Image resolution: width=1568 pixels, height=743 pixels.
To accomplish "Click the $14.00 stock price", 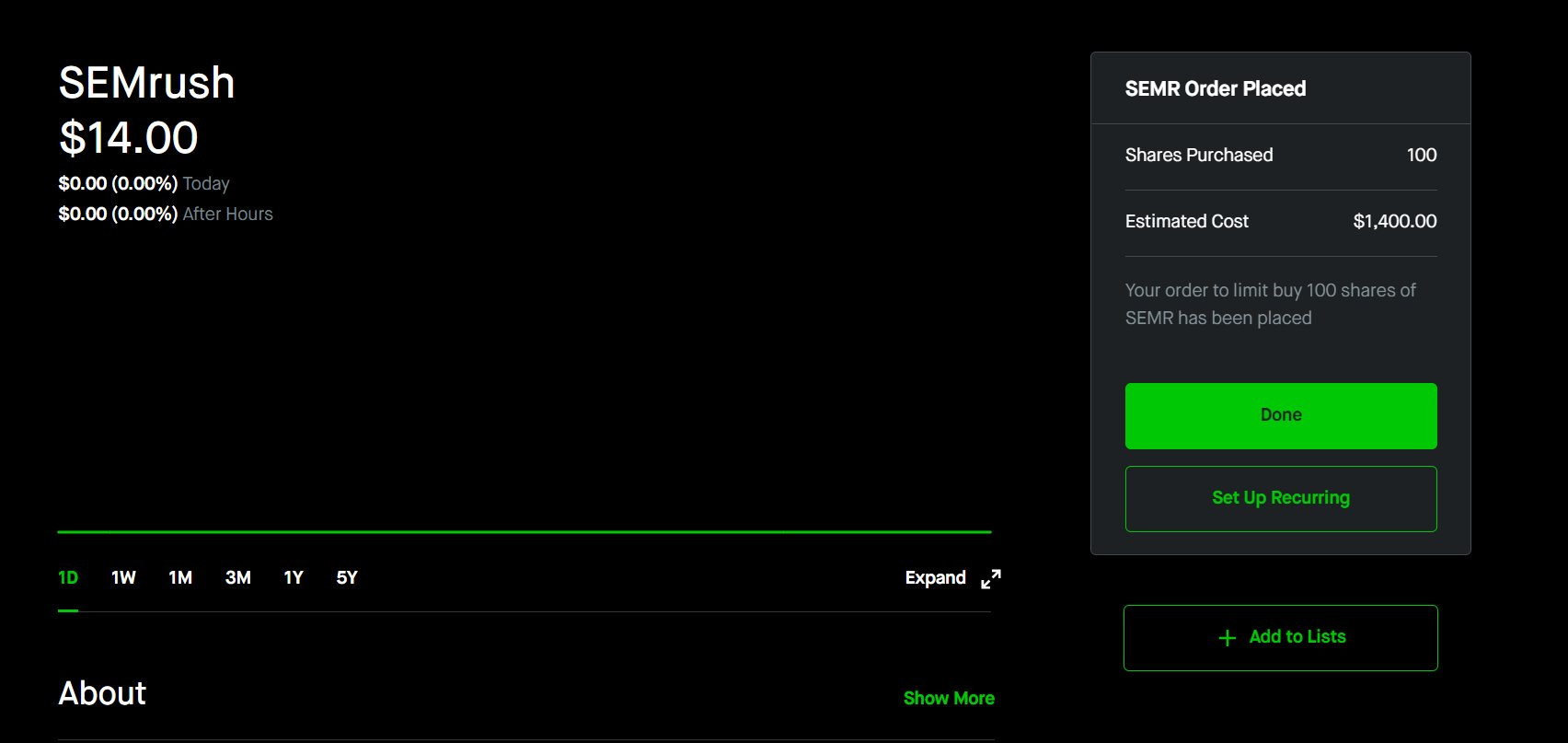I will click(x=129, y=138).
